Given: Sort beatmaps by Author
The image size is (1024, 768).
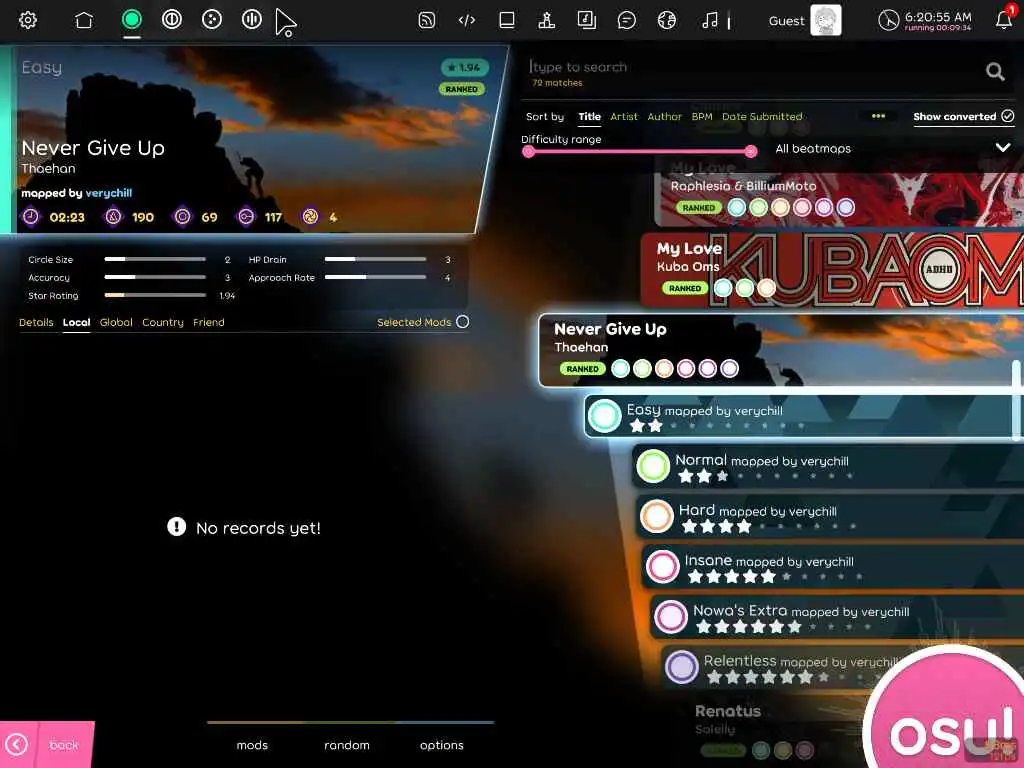Looking at the screenshot, I should (664, 116).
